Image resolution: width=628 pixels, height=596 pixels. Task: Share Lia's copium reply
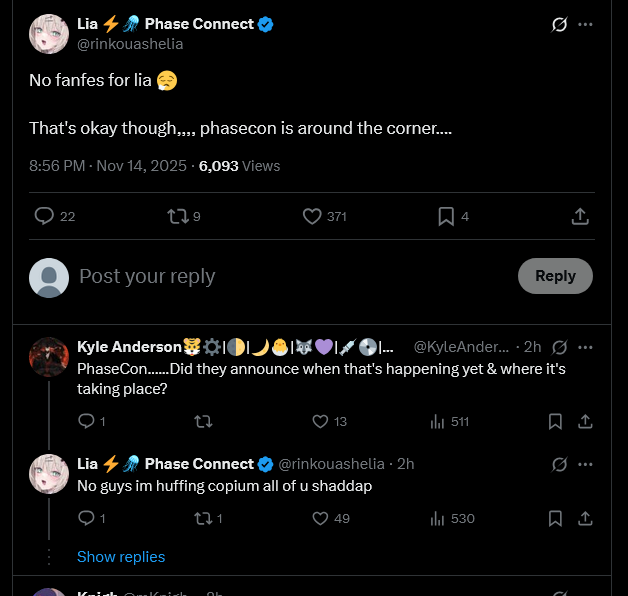click(x=585, y=519)
